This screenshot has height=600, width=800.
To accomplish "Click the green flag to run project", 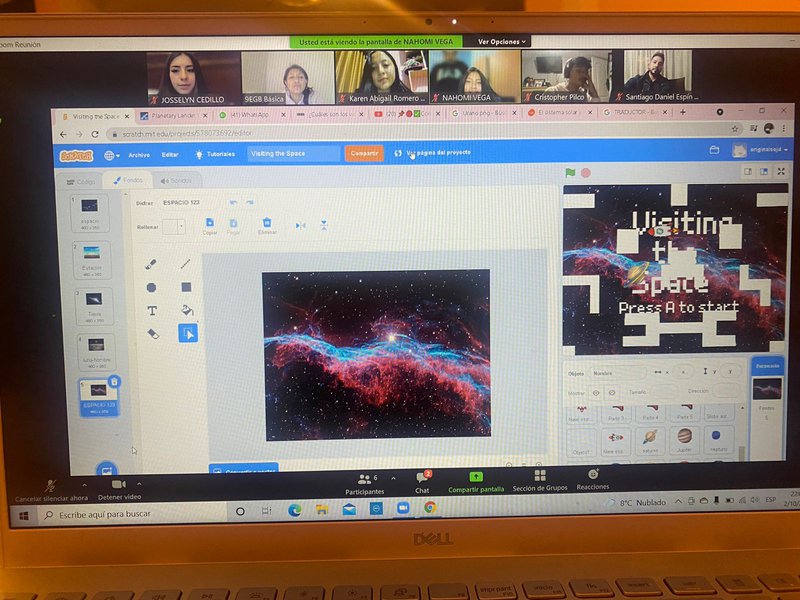I will coord(570,173).
